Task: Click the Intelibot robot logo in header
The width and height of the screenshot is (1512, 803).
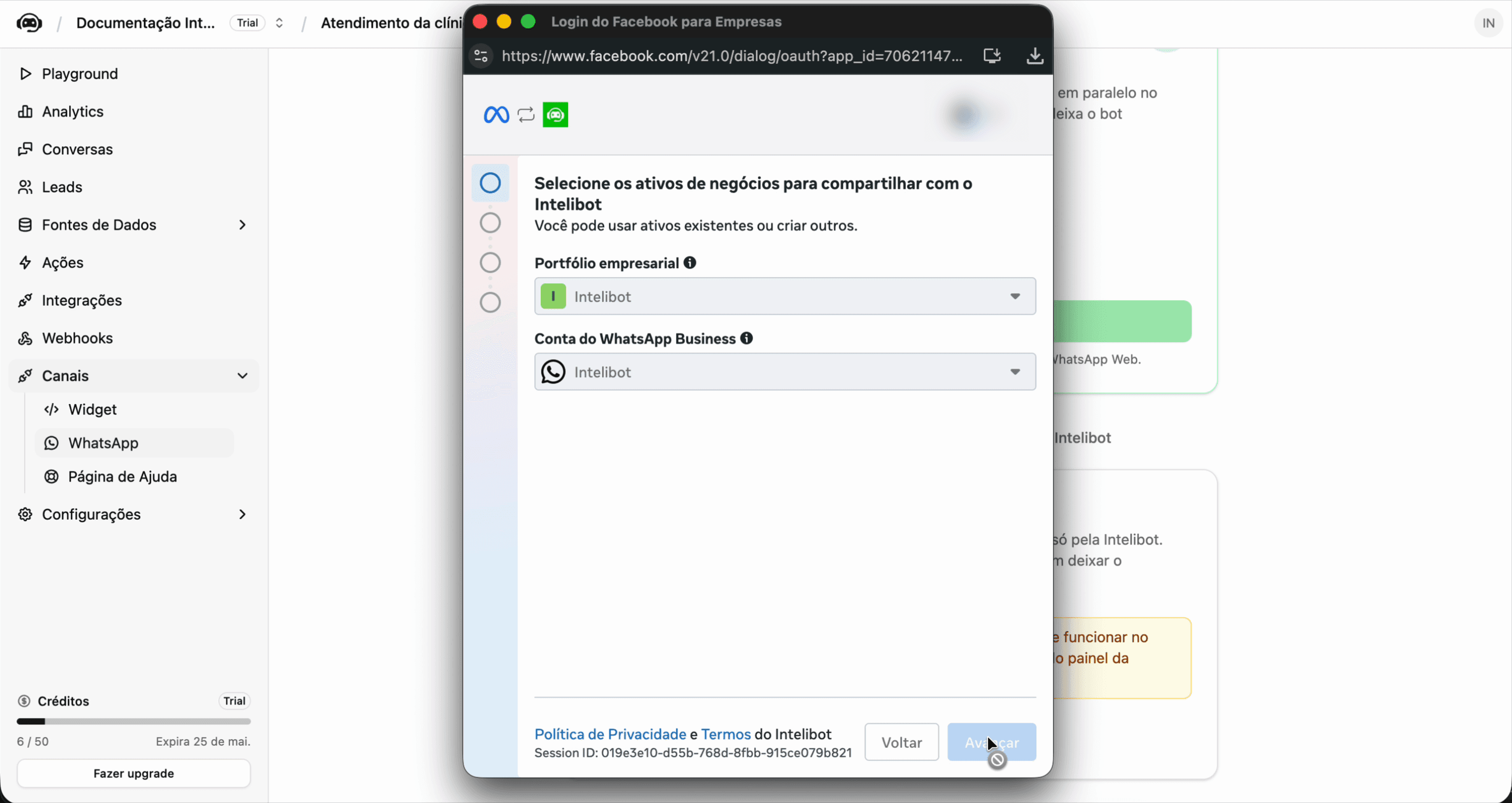Action: coord(29,23)
